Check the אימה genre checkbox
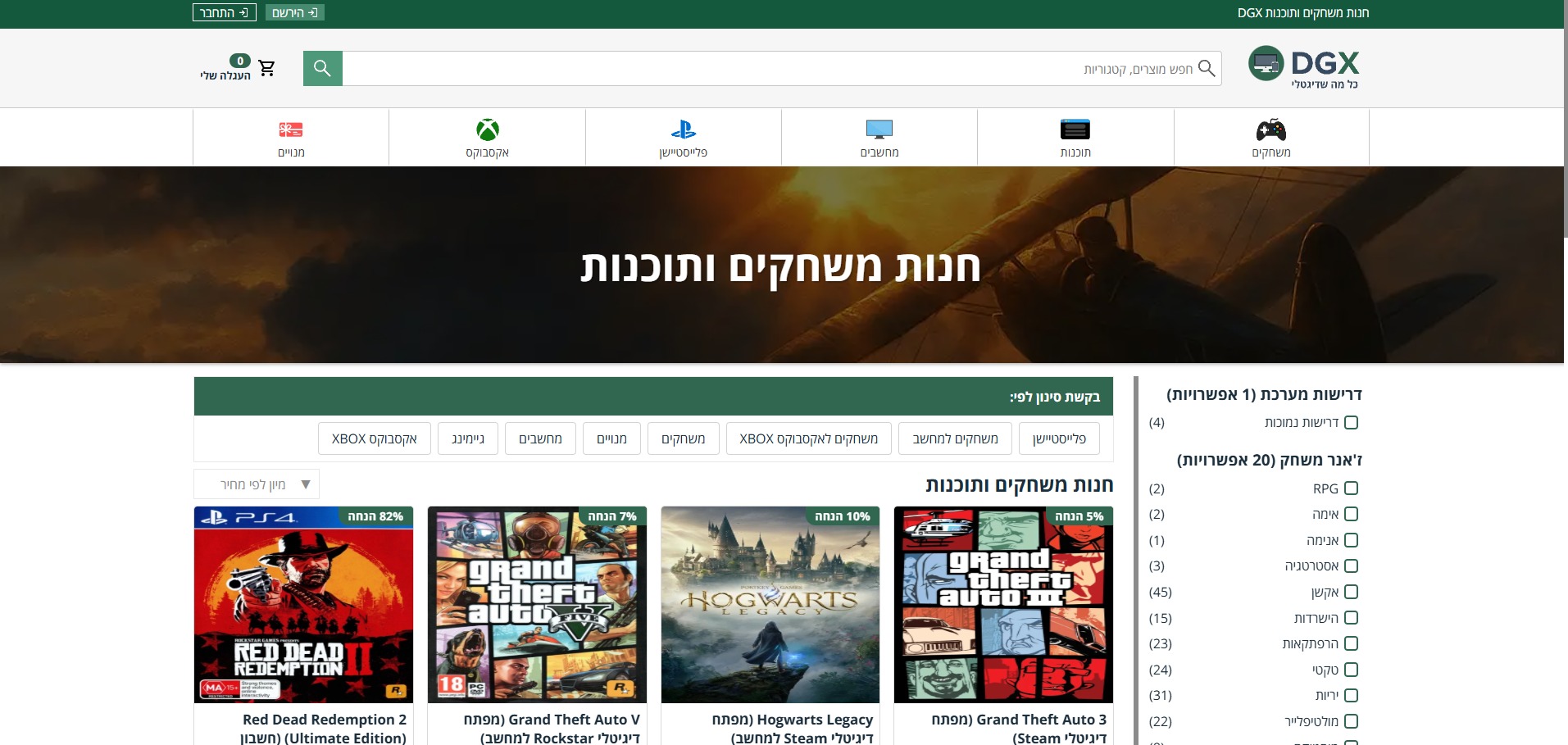Image resolution: width=1568 pixels, height=745 pixels. (x=1352, y=514)
